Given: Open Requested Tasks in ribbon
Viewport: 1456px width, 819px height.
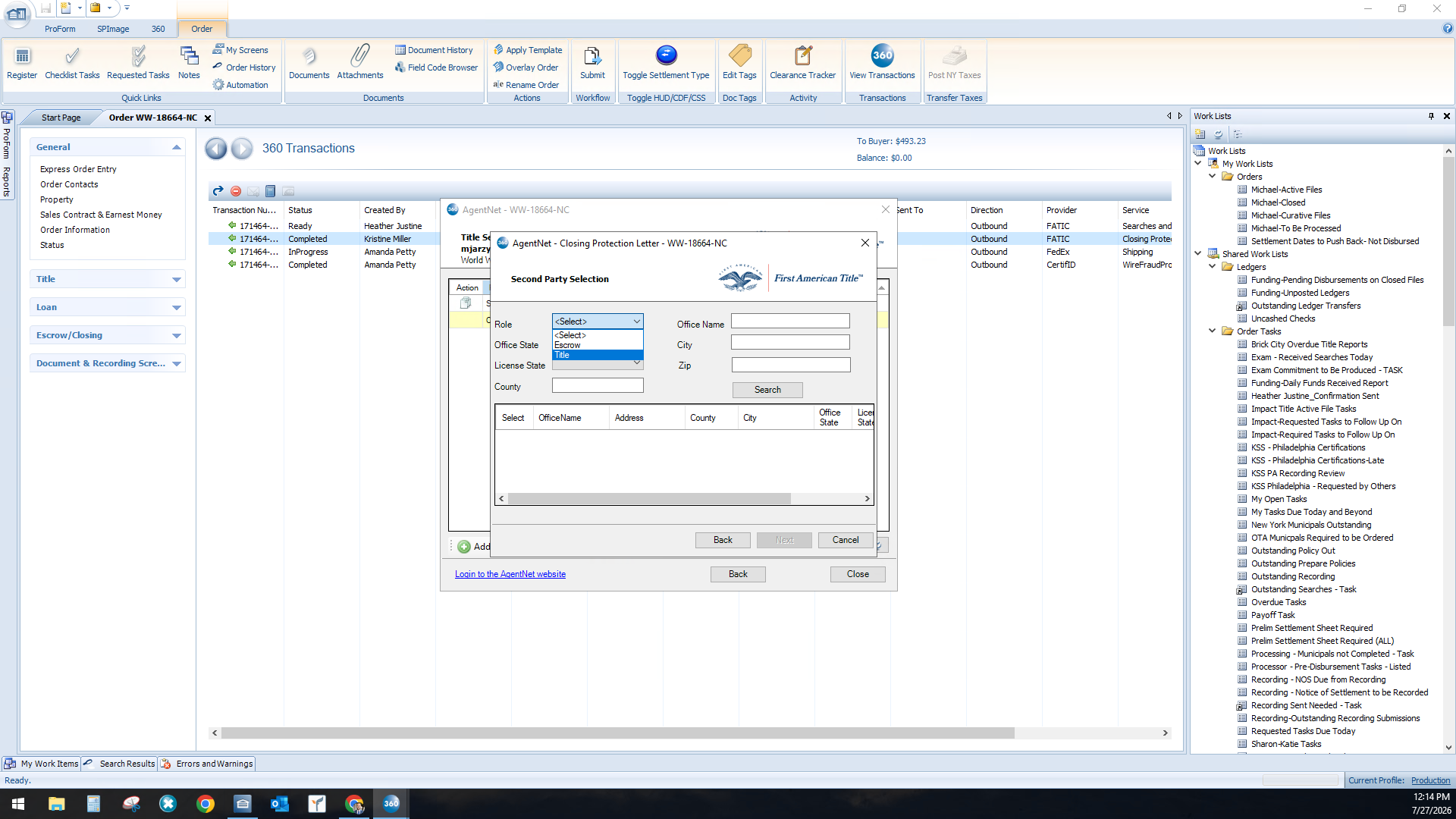Looking at the screenshot, I should pos(138,62).
